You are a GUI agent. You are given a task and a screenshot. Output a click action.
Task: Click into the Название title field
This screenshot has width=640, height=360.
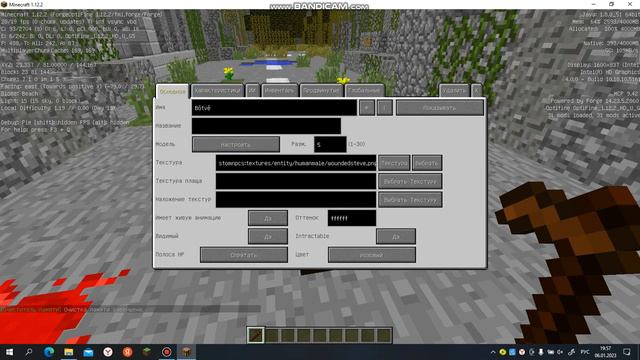[x=266, y=126]
